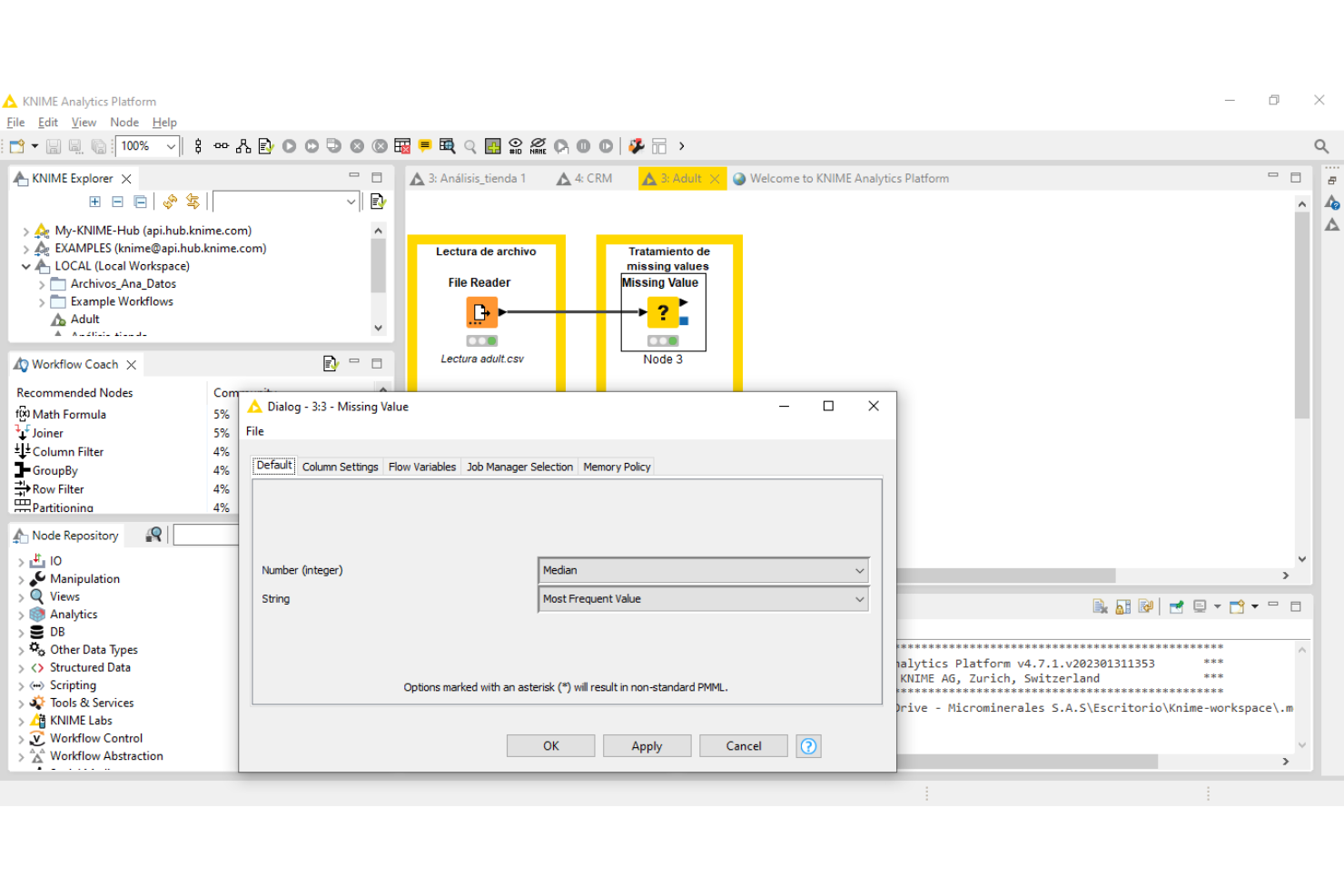Screen dimensions: 1344x896
Task: Switch to Flow Variables tab
Action: pyautogui.click(x=422, y=468)
